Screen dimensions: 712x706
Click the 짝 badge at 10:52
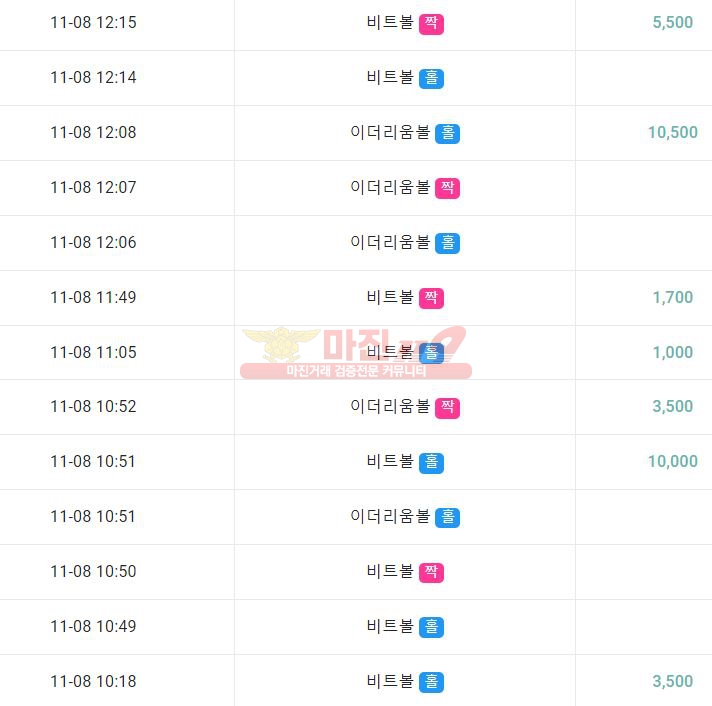coord(447,407)
